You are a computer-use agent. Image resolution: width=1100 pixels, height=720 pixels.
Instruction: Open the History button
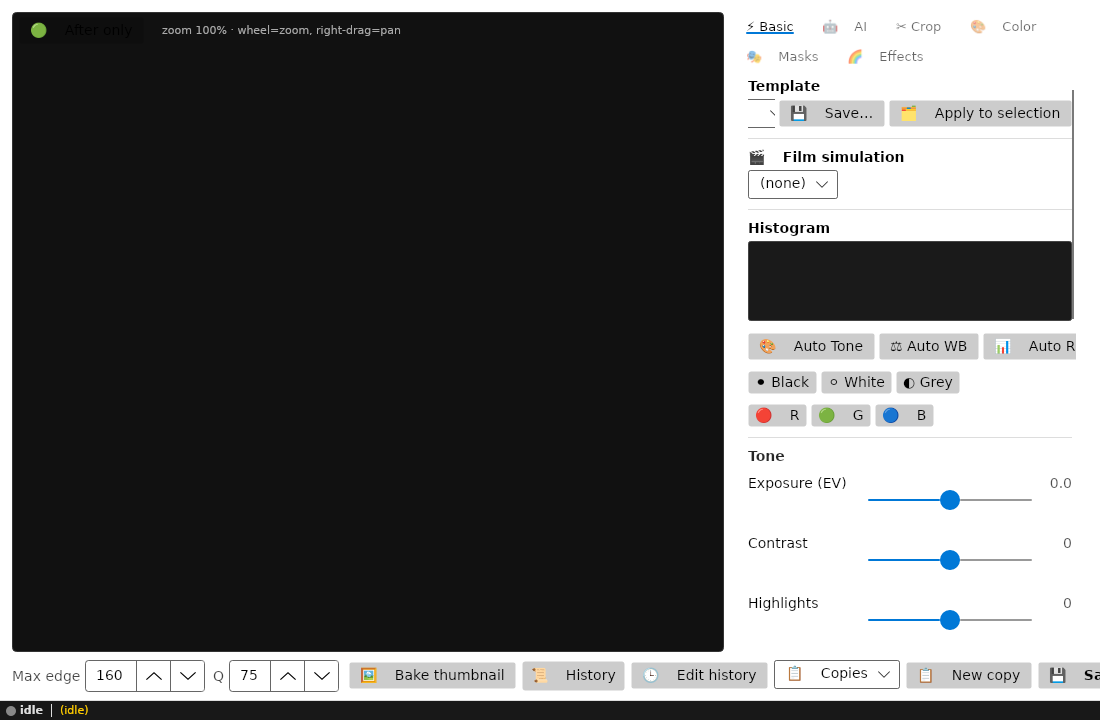pos(573,676)
